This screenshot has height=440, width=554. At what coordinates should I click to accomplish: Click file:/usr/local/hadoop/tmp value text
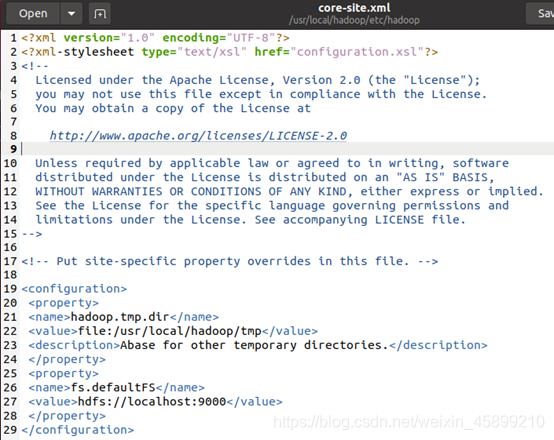(x=170, y=331)
